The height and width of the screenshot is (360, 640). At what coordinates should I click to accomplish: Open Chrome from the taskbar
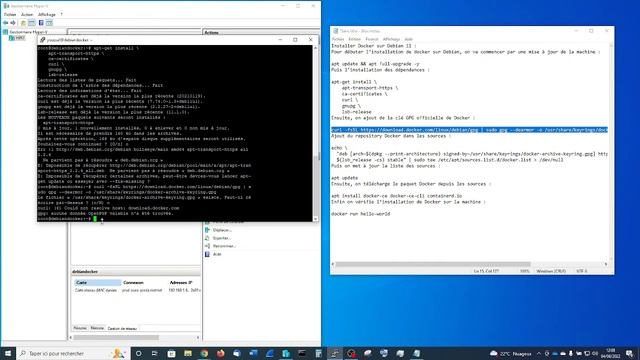pos(204,353)
